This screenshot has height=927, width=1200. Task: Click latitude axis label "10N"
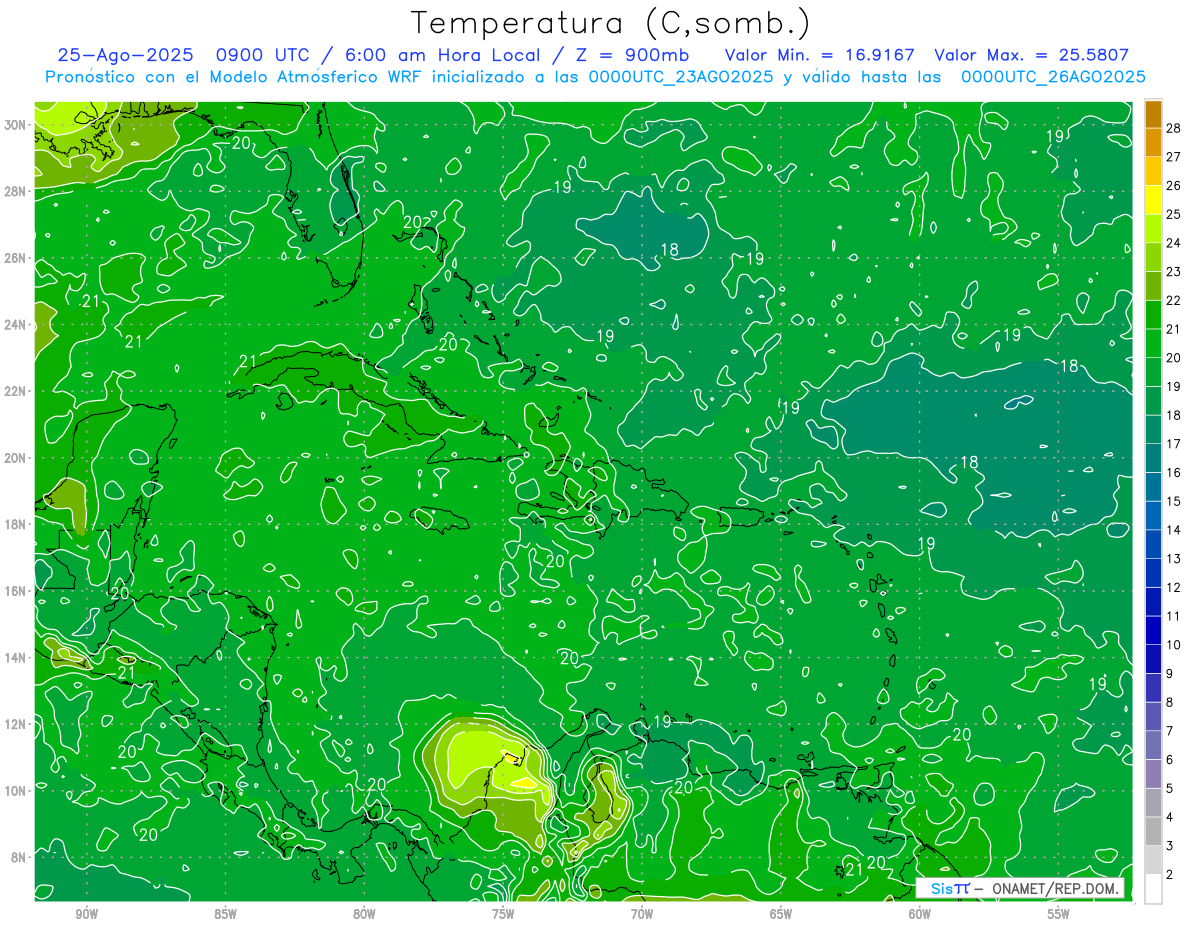(x=15, y=790)
